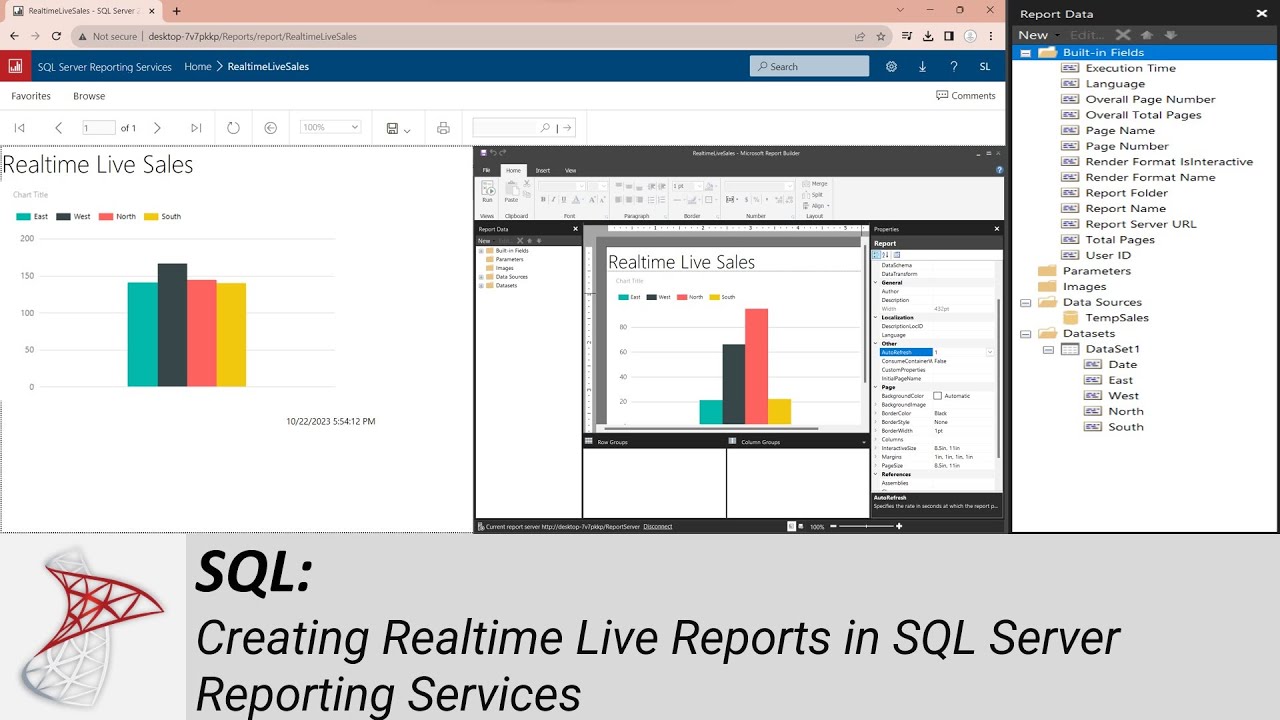Go to previous page in report toolbar
The width and height of the screenshot is (1280, 720).
click(x=58, y=128)
